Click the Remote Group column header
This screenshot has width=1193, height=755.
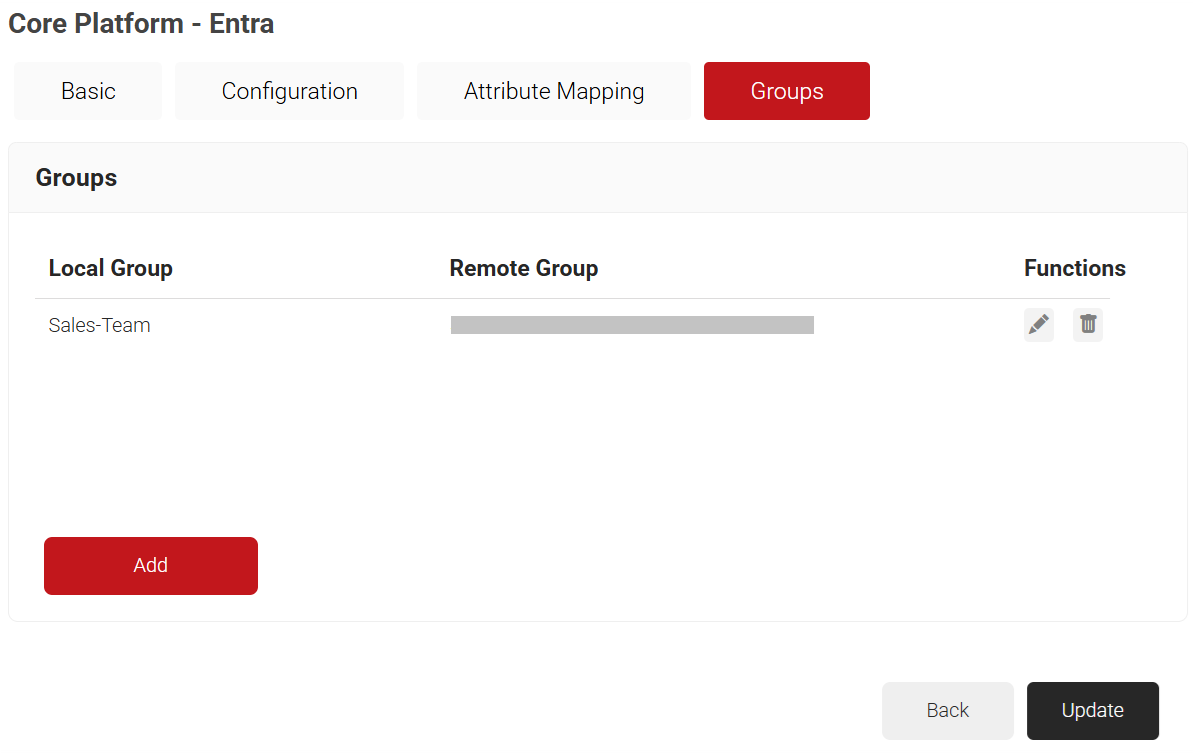point(523,269)
